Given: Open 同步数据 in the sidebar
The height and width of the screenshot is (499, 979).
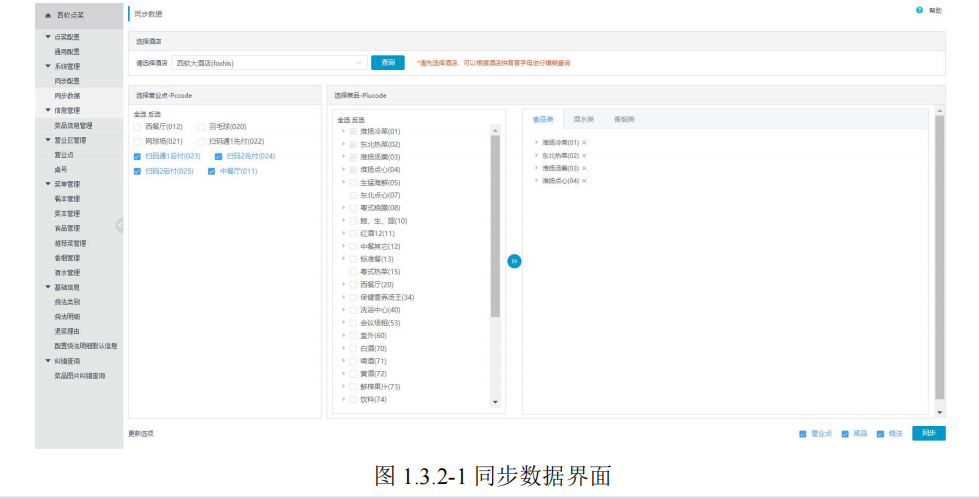Looking at the screenshot, I should click(x=67, y=96).
